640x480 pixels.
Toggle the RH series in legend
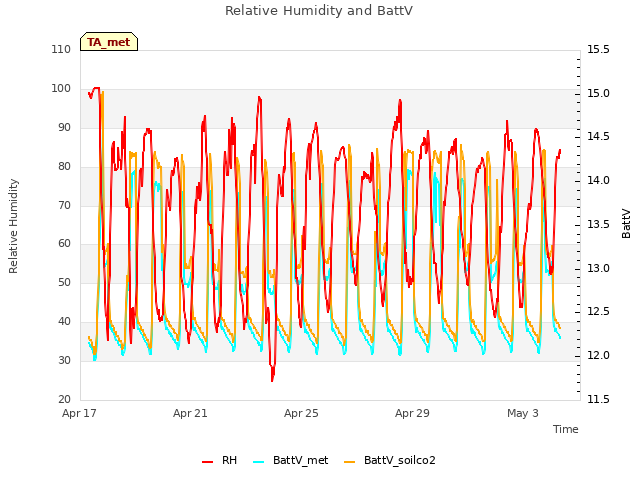220,460
